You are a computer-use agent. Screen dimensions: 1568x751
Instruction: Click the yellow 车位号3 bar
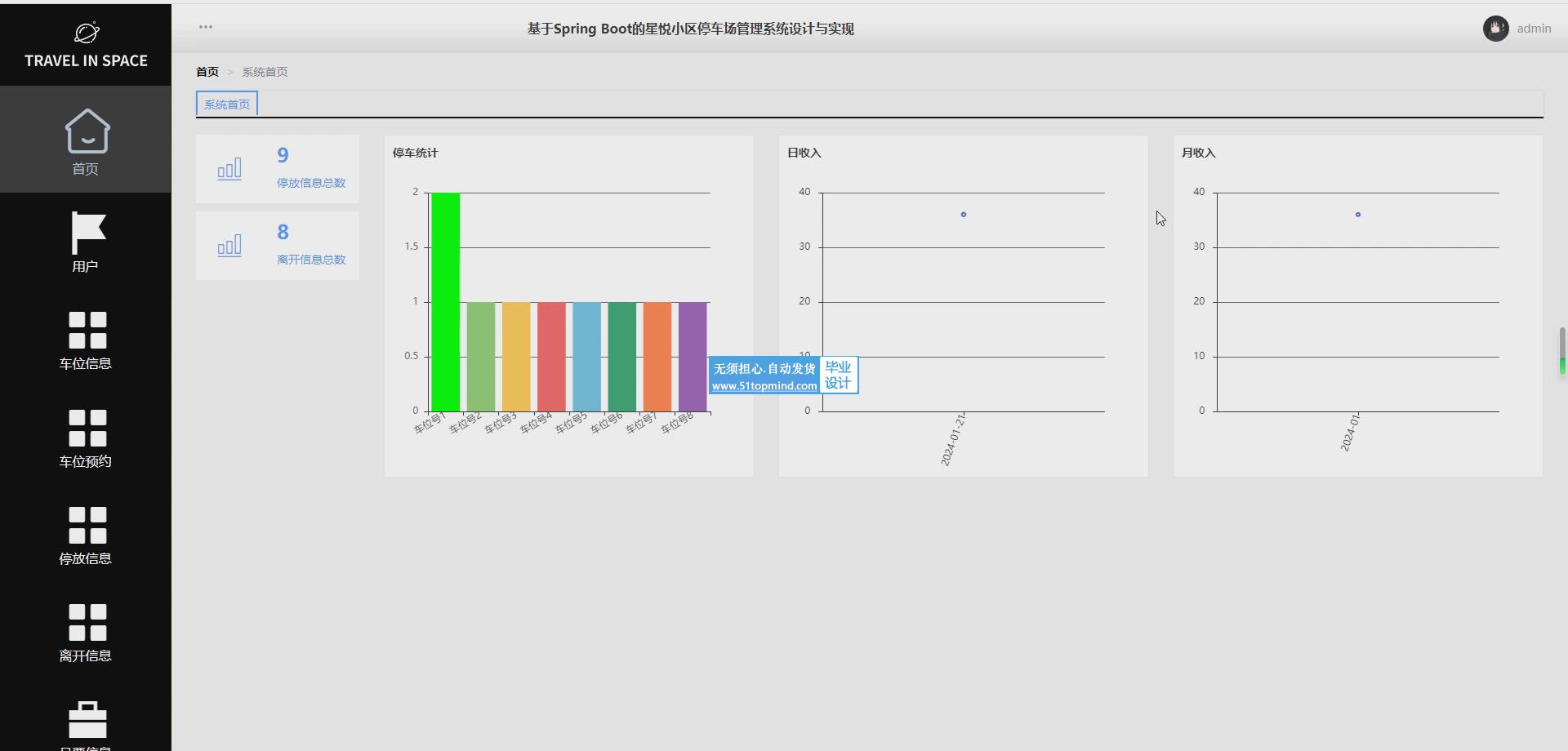[516, 357]
